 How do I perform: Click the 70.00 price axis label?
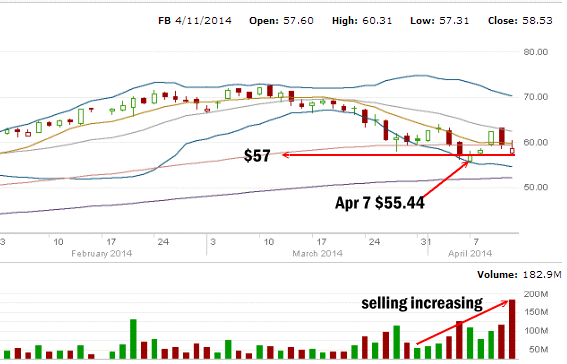tap(536, 97)
